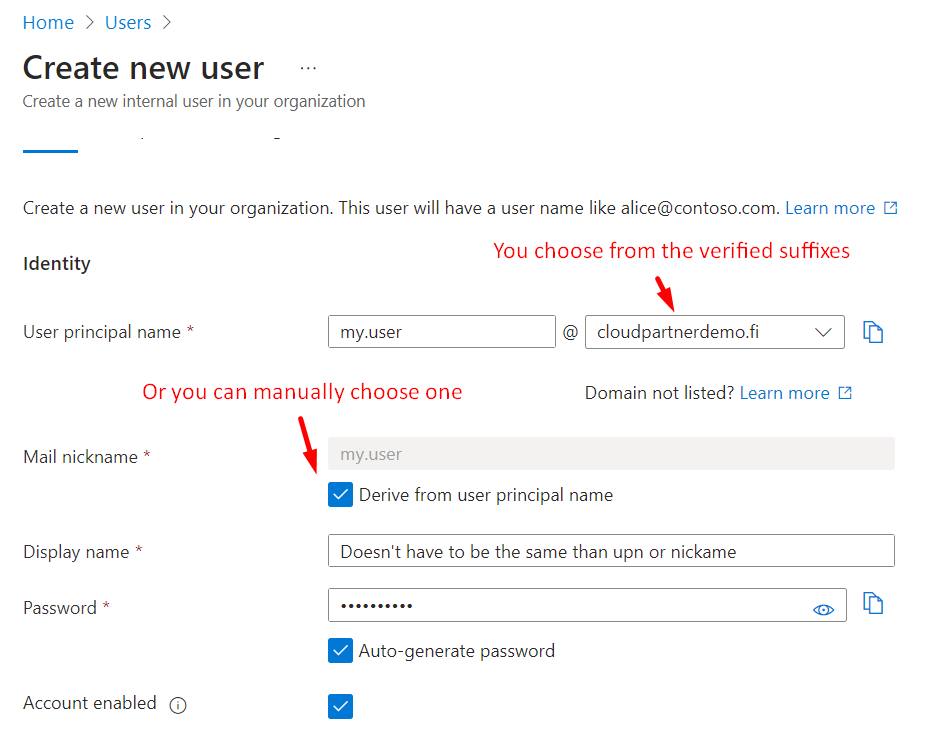The height and width of the screenshot is (745, 937).
Task: Copy the generated password
Action: pos(873,604)
